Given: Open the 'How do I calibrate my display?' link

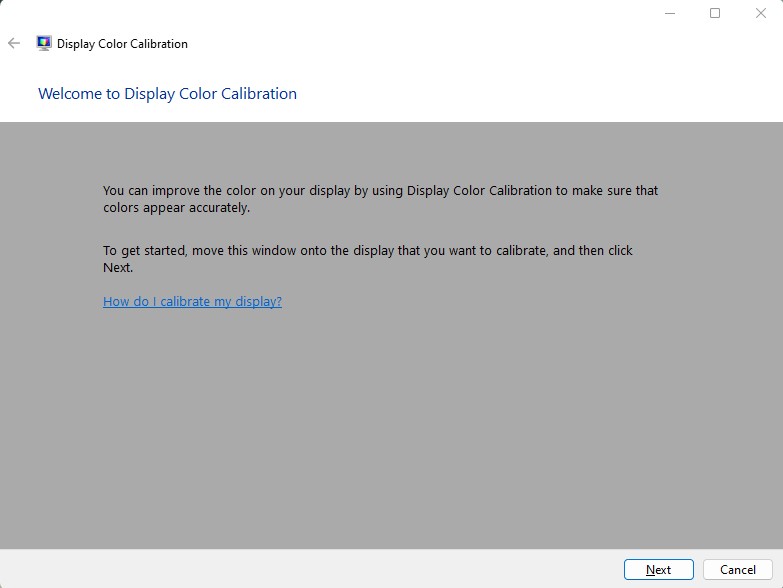Looking at the screenshot, I should [192, 301].
